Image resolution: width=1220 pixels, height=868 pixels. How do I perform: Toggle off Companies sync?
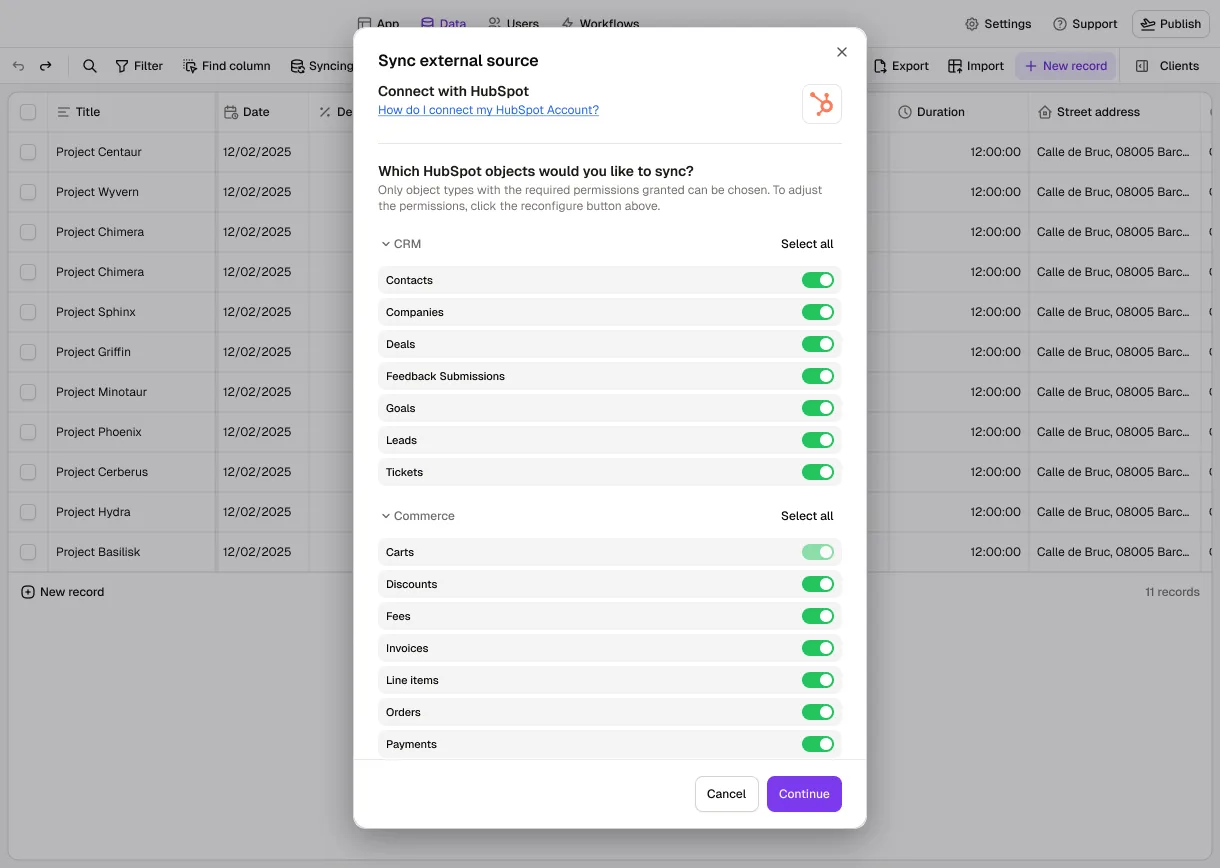pyautogui.click(x=818, y=312)
